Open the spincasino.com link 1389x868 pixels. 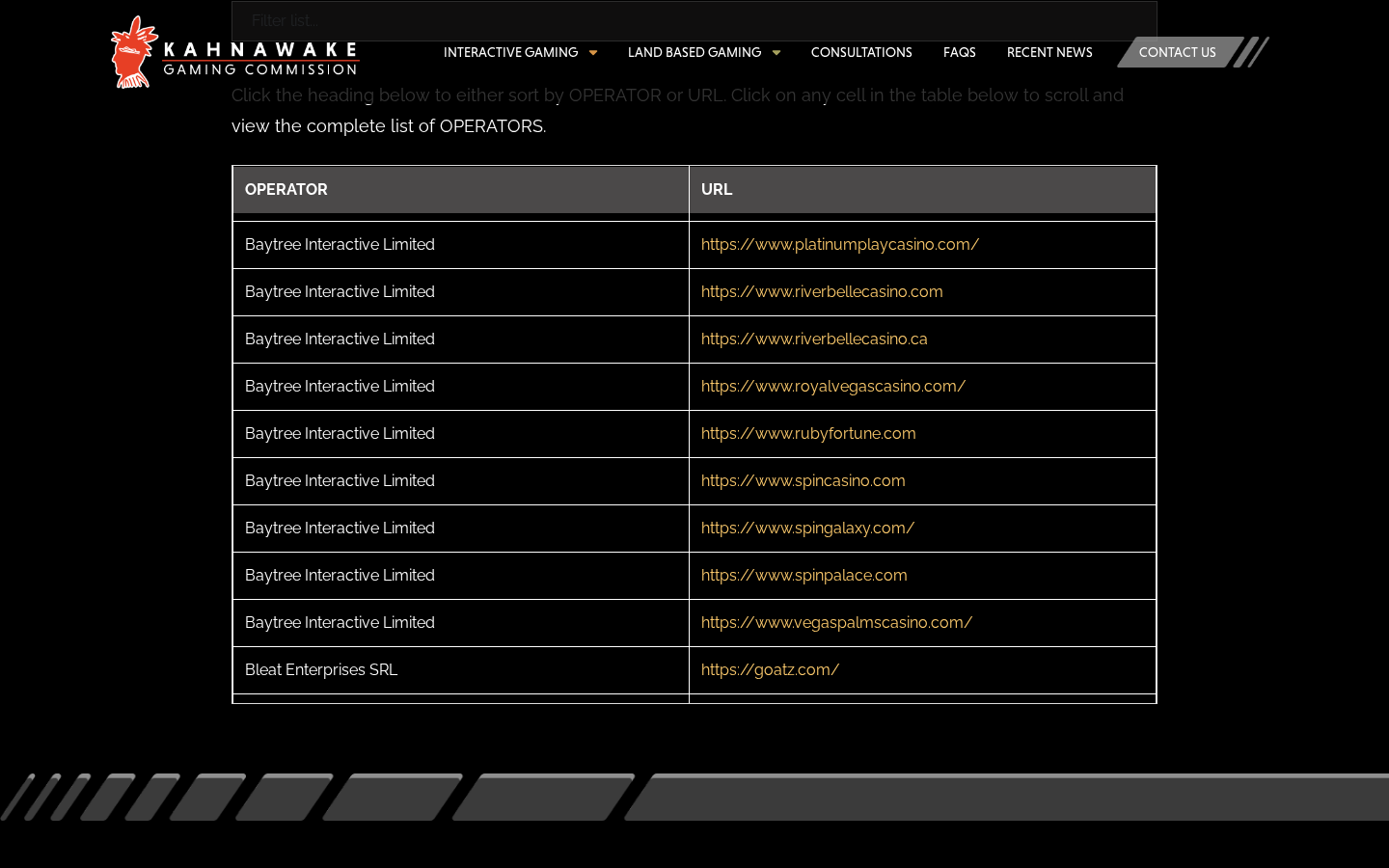(803, 481)
